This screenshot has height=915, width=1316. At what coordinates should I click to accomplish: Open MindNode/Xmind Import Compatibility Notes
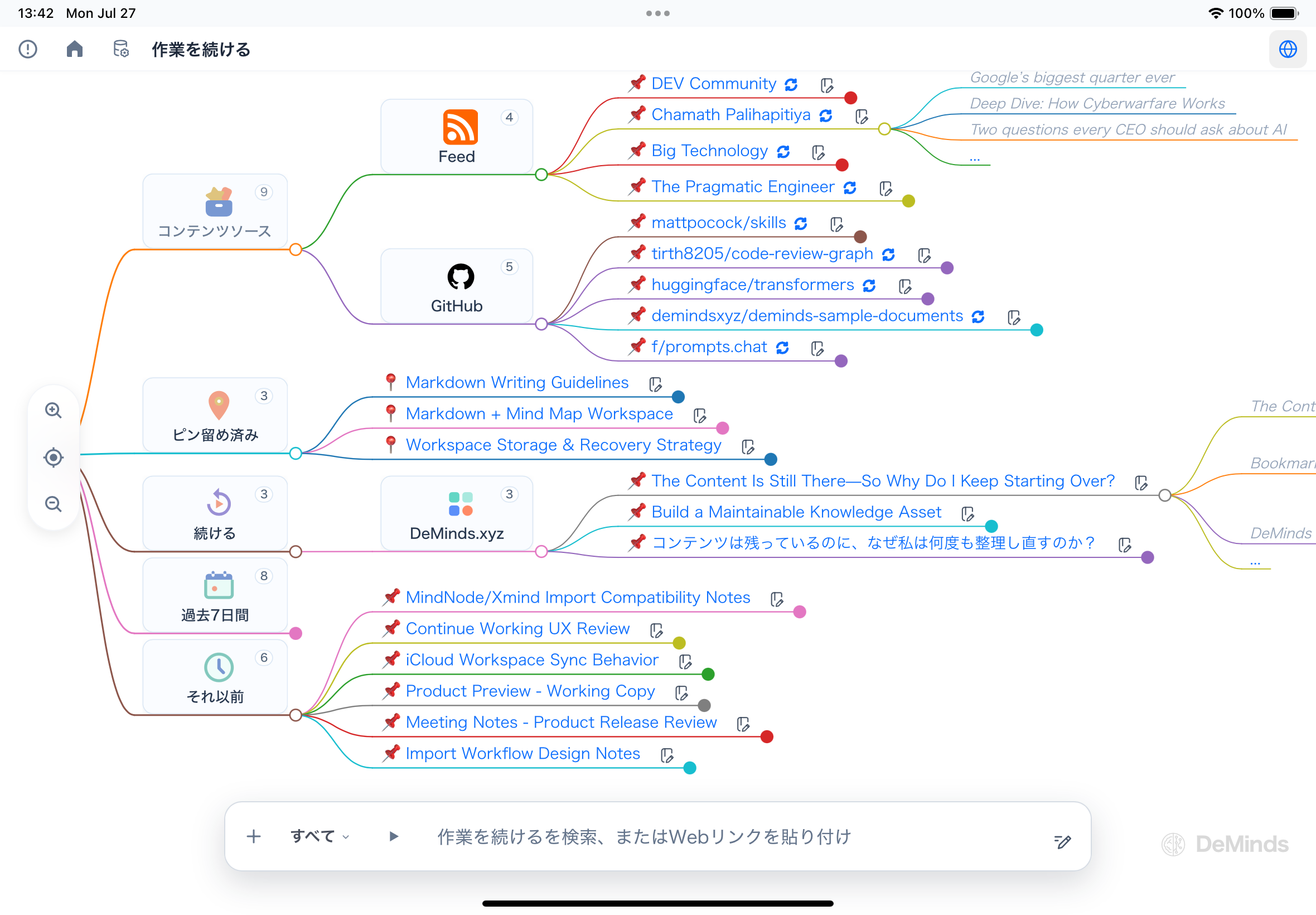point(578,598)
